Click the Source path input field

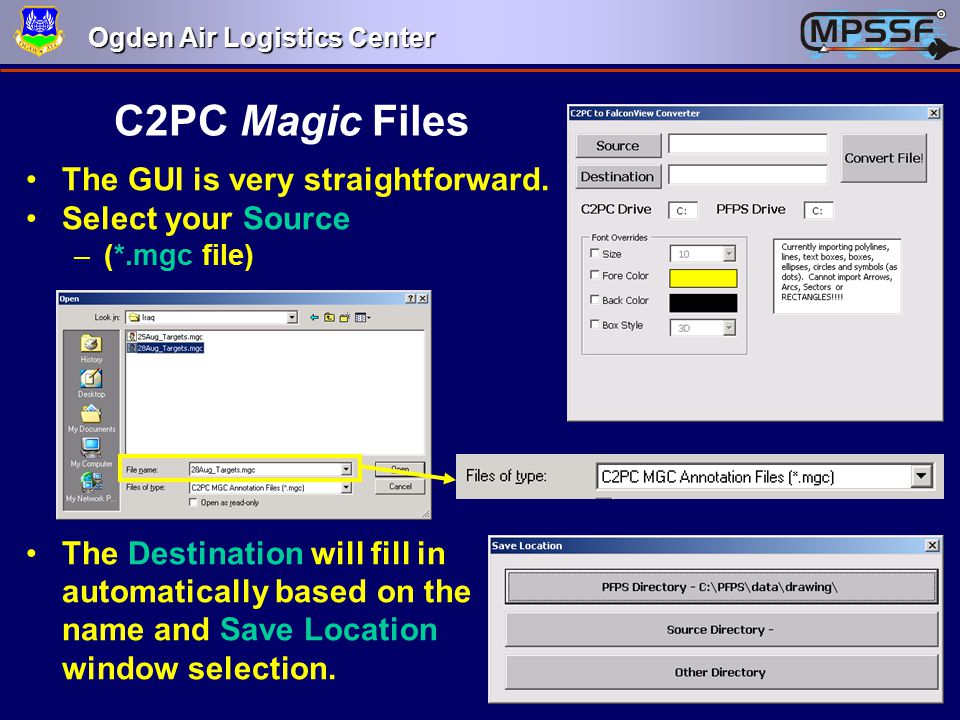(x=748, y=143)
